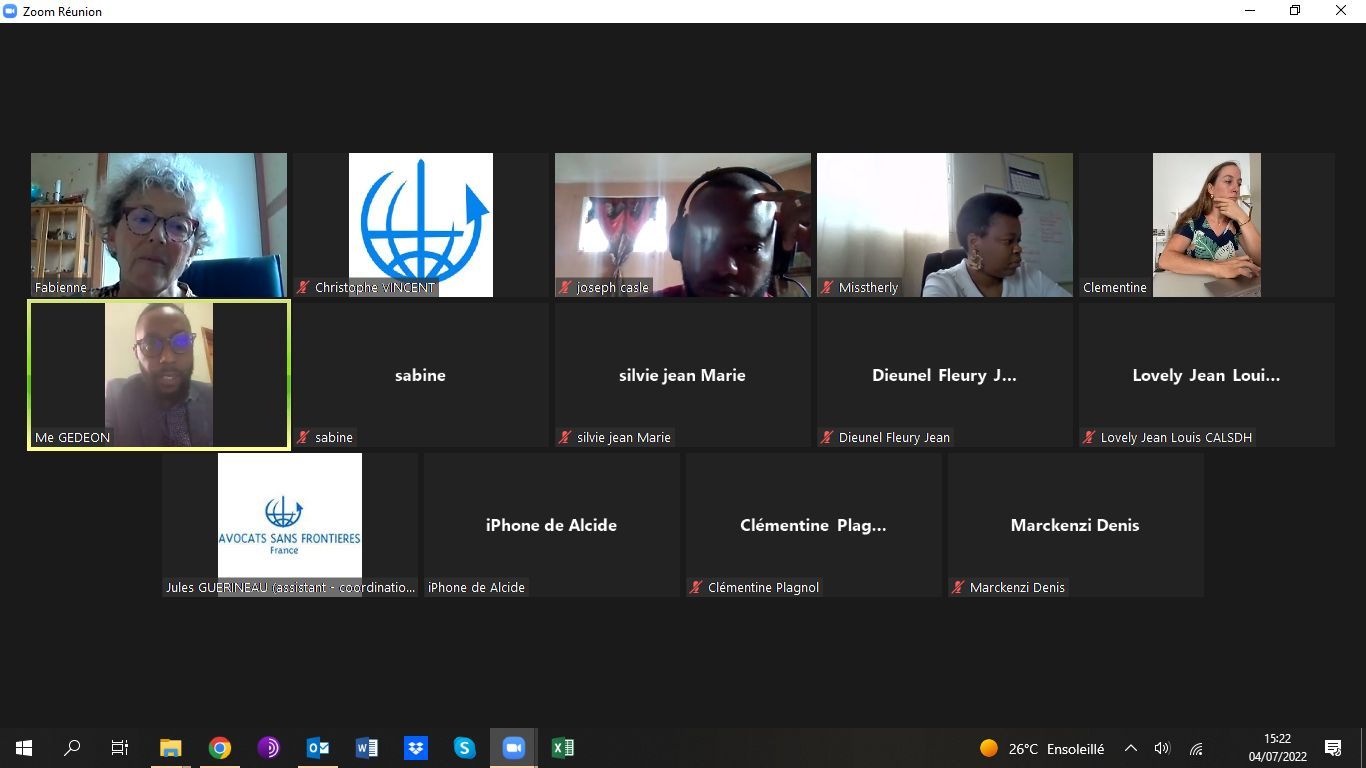Click the Fabienne name label
The image size is (1366, 768).
tap(61, 287)
